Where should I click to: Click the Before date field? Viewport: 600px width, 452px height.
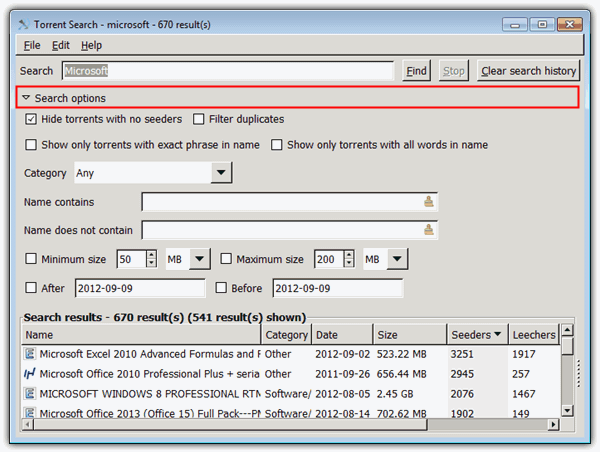(x=338, y=288)
